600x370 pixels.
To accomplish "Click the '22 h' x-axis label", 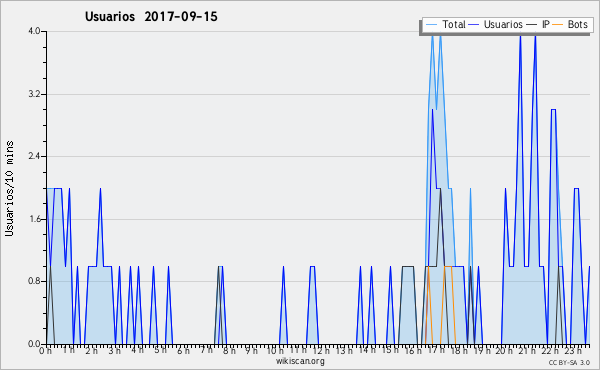I will [x=550, y=351].
